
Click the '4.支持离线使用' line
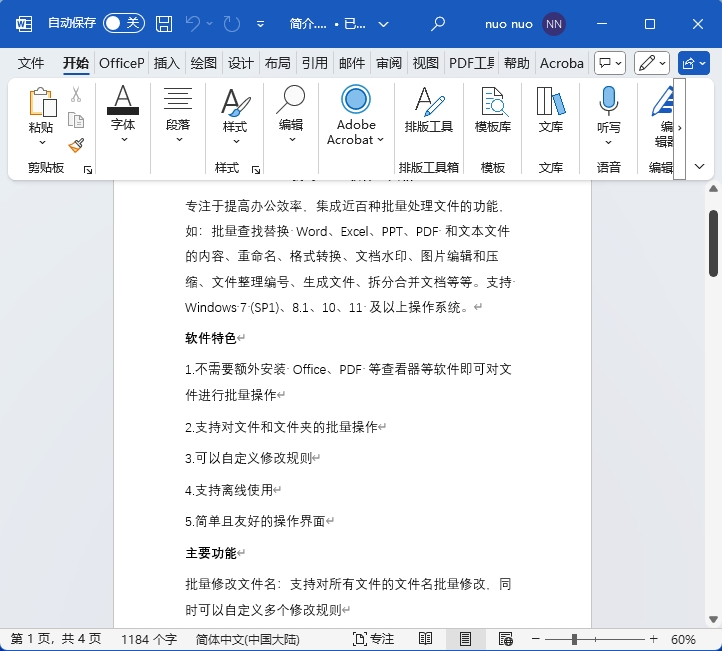pyautogui.click(x=229, y=490)
